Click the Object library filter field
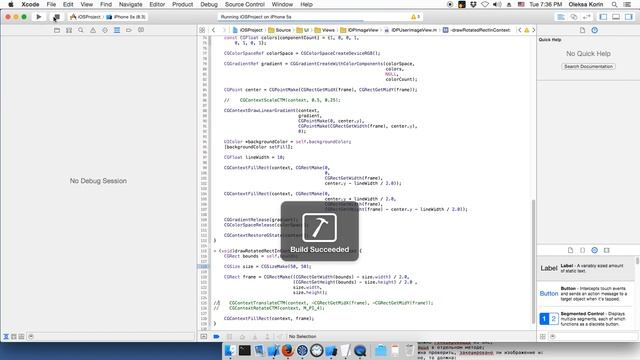640x360 pixels. pos(594,336)
